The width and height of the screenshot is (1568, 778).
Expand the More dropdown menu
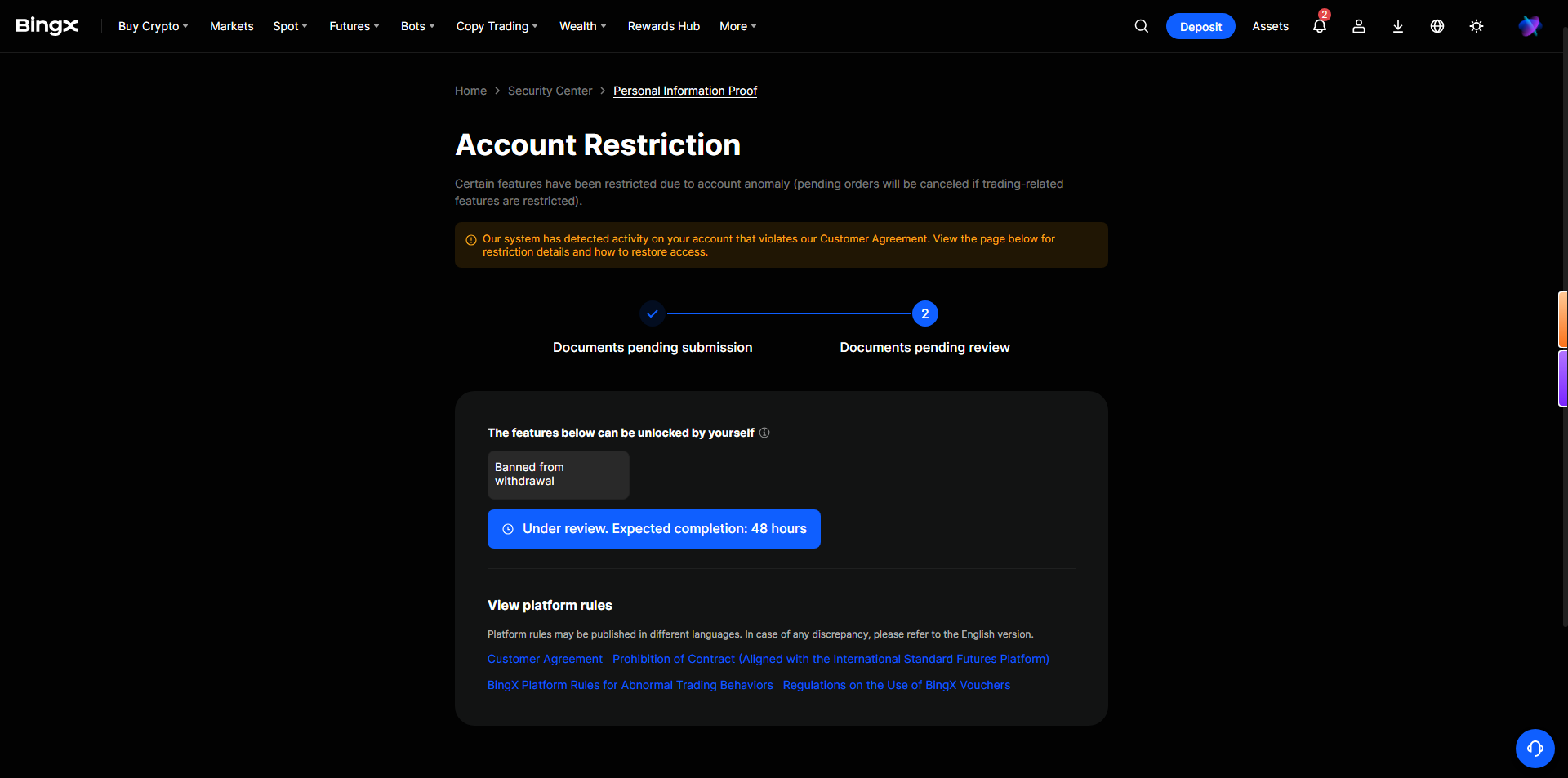tap(738, 26)
